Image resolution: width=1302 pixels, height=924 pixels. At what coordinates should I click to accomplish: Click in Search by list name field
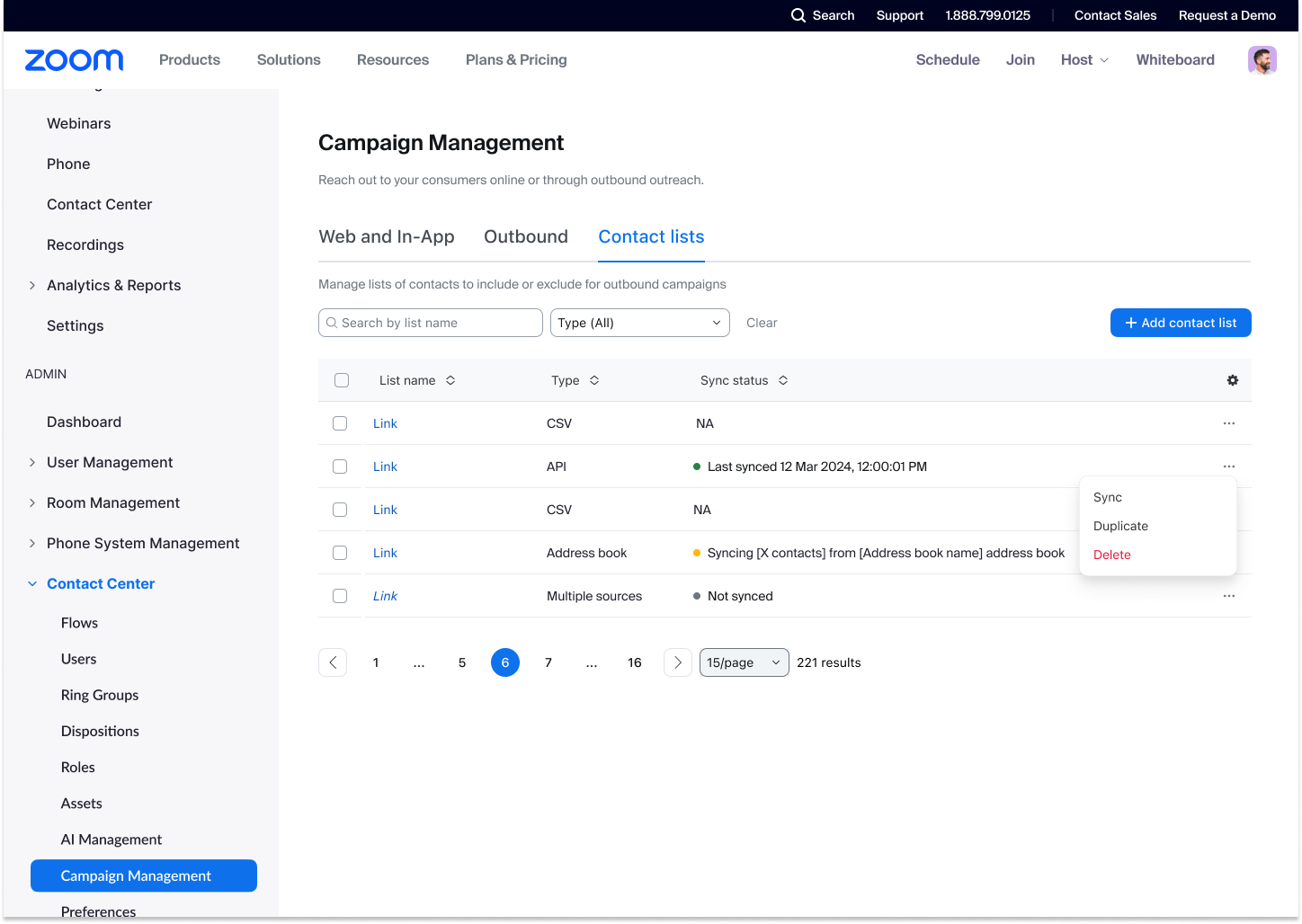(431, 323)
